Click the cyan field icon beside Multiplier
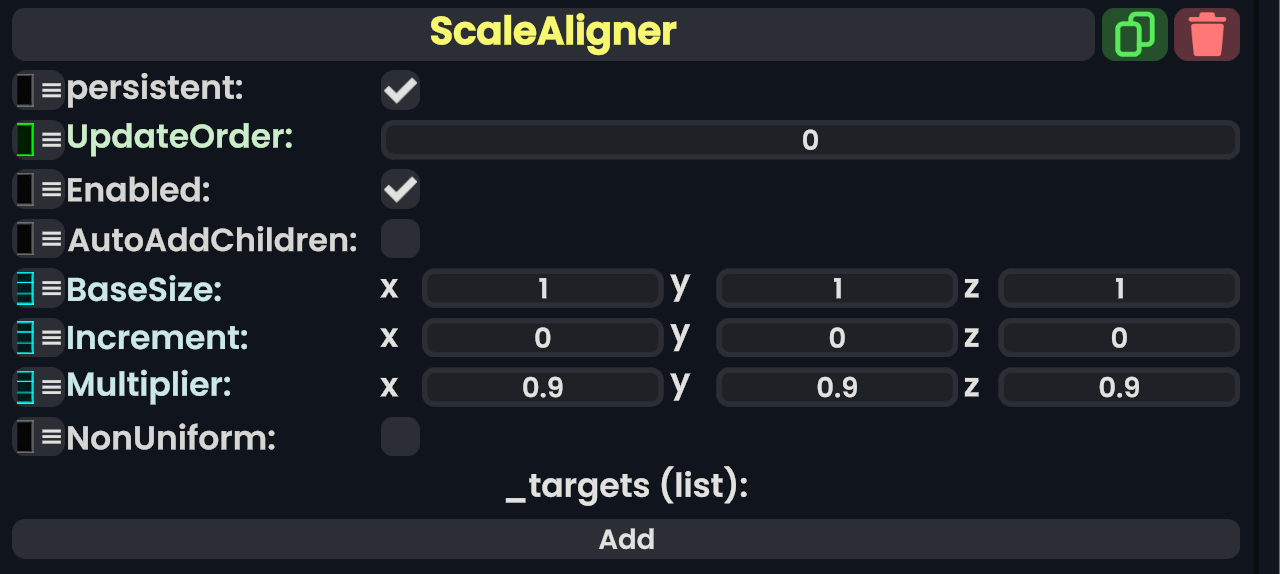The height and width of the screenshot is (574, 1280). pos(25,386)
